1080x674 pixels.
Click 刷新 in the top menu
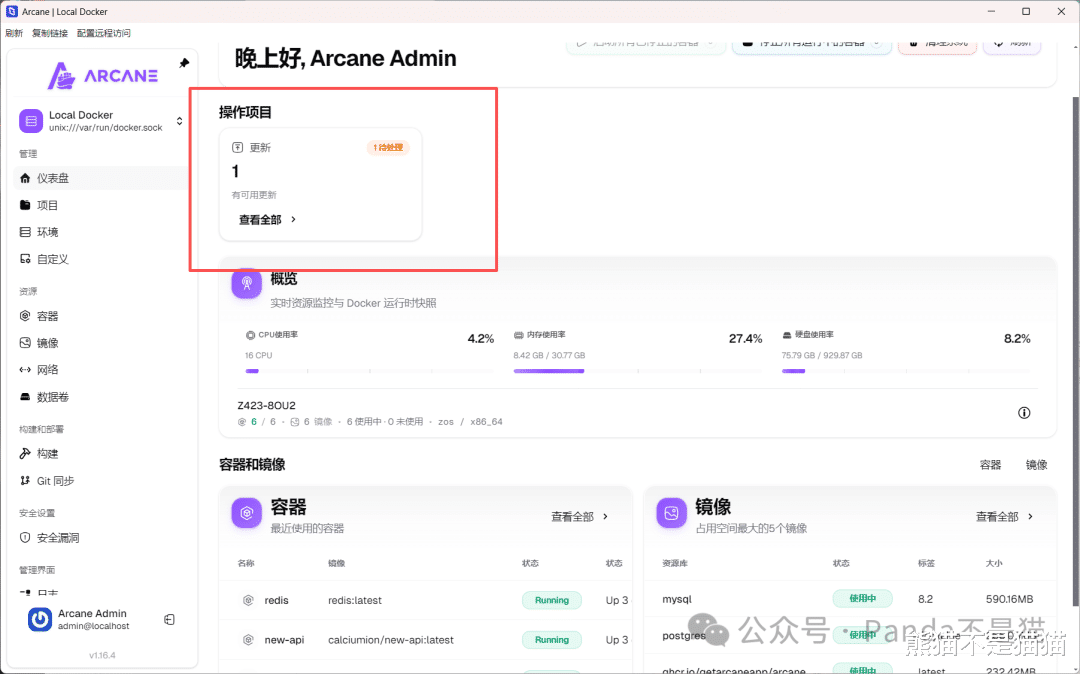(14, 33)
